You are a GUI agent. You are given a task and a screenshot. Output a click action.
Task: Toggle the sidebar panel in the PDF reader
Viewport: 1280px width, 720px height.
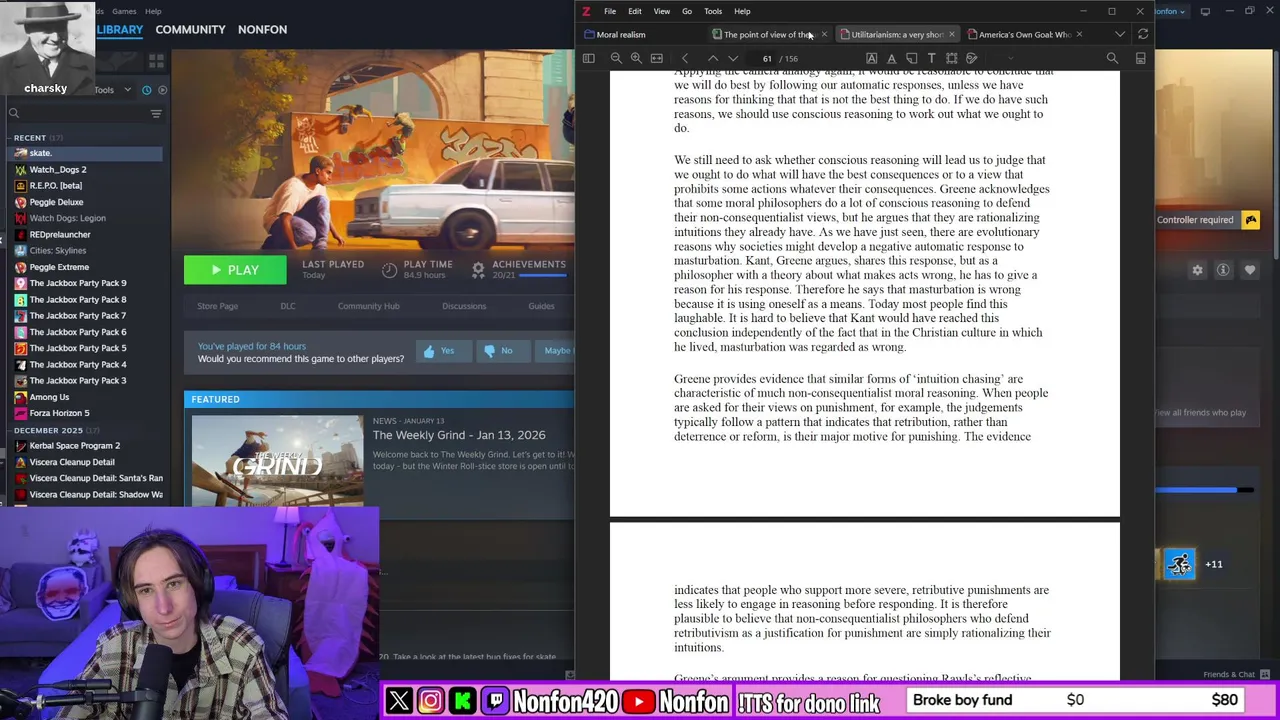click(x=589, y=58)
